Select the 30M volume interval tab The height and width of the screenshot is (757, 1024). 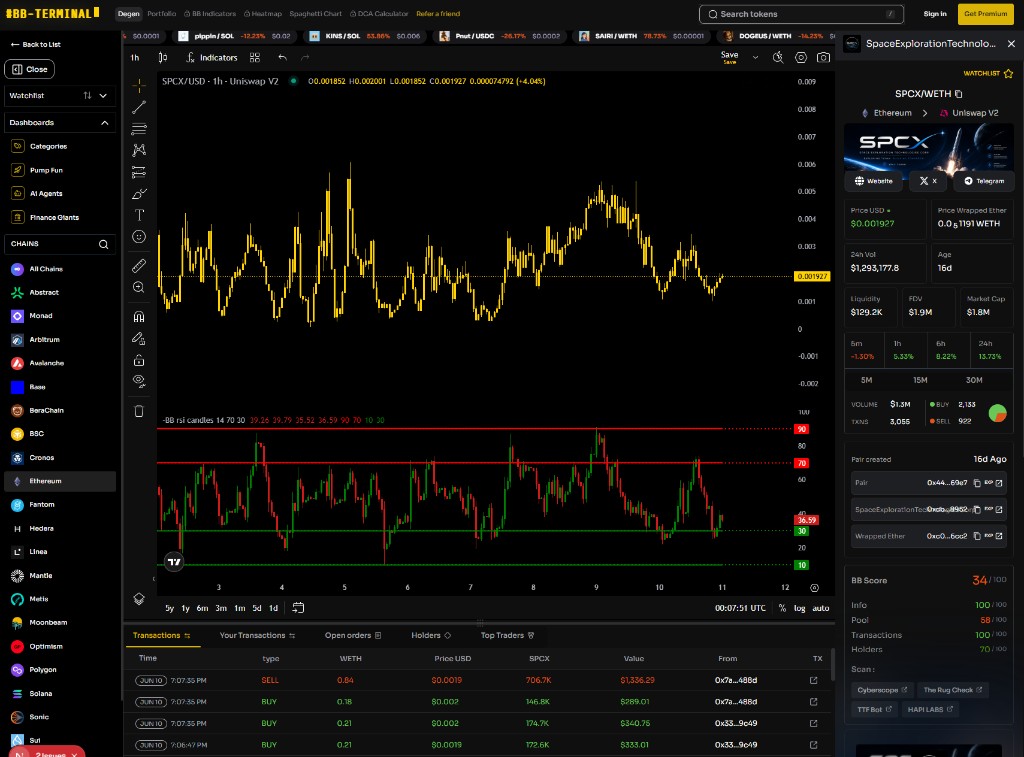(x=974, y=380)
